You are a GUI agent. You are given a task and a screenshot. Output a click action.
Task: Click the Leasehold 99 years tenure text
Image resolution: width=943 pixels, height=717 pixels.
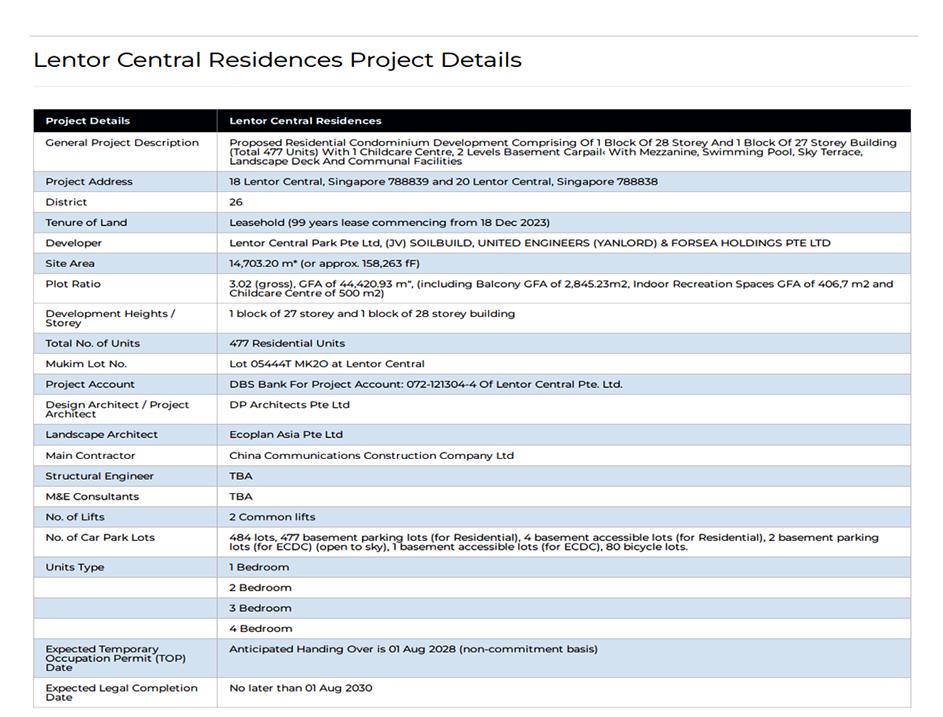tap(389, 223)
